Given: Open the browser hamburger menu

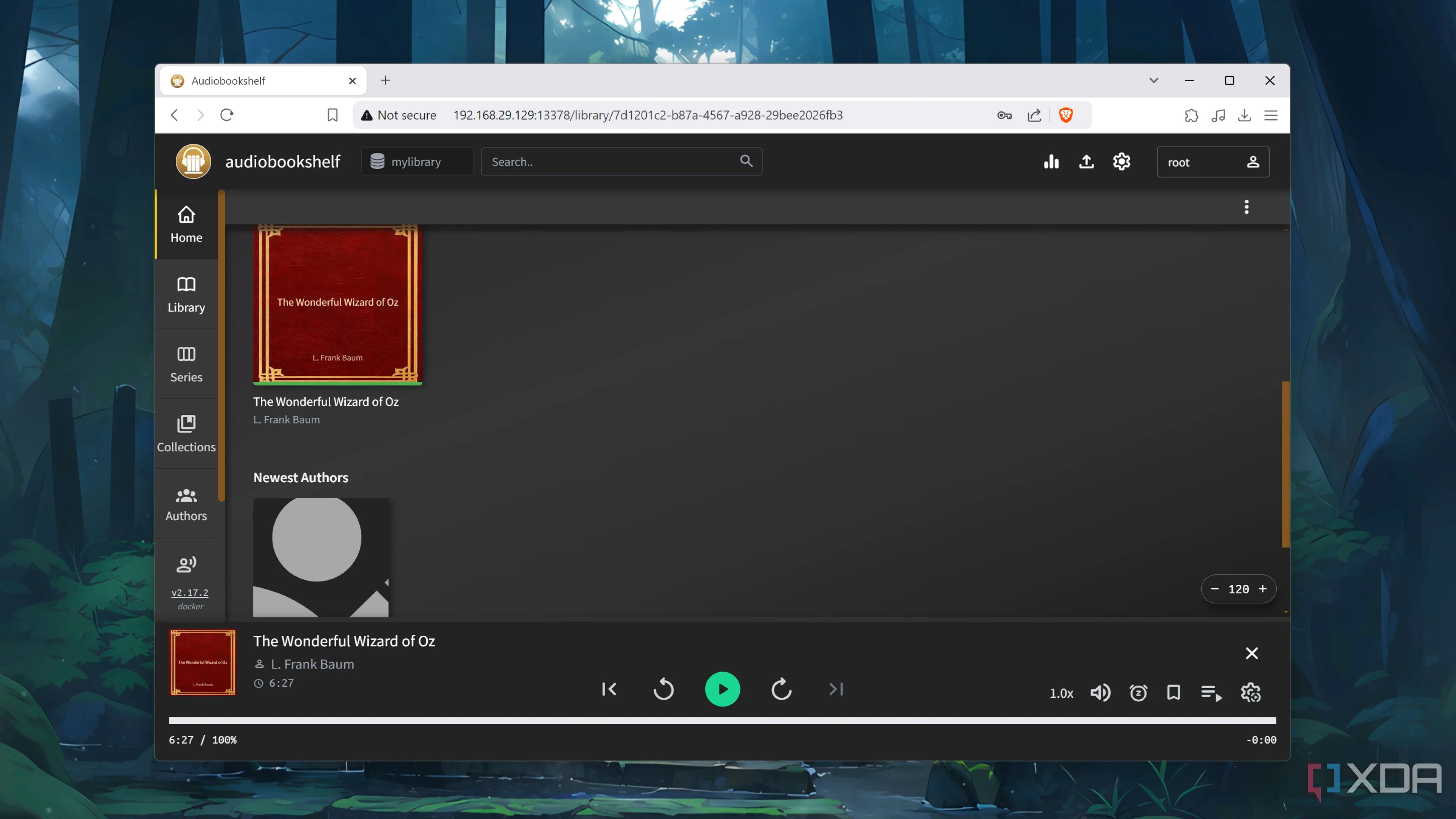Looking at the screenshot, I should pyautogui.click(x=1271, y=115).
